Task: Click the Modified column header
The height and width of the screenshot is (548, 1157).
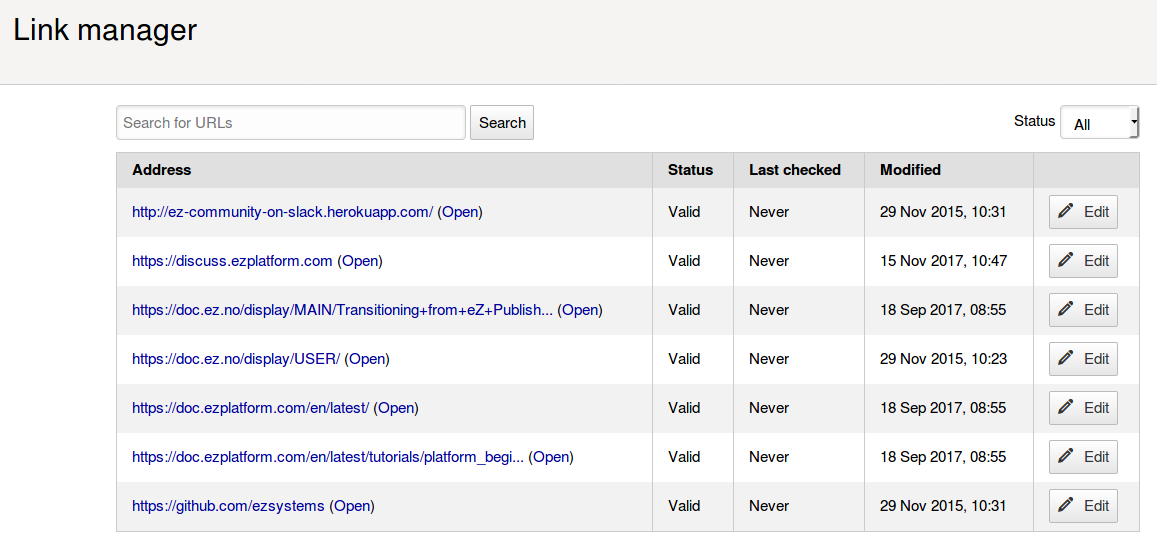Action: pos(910,170)
